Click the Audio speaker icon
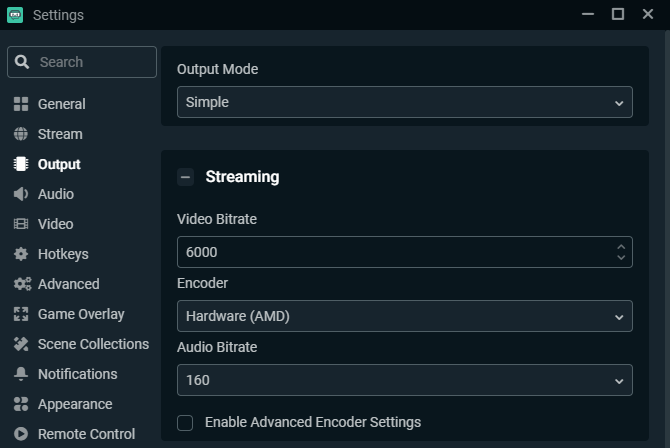Viewport: 670px width, 448px height. pyautogui.click(x=21, y=194)
